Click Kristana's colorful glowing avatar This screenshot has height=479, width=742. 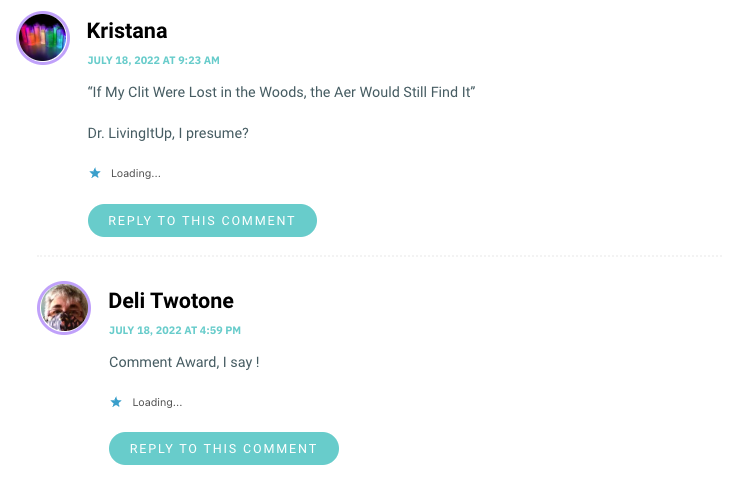(x=43, y=38)
